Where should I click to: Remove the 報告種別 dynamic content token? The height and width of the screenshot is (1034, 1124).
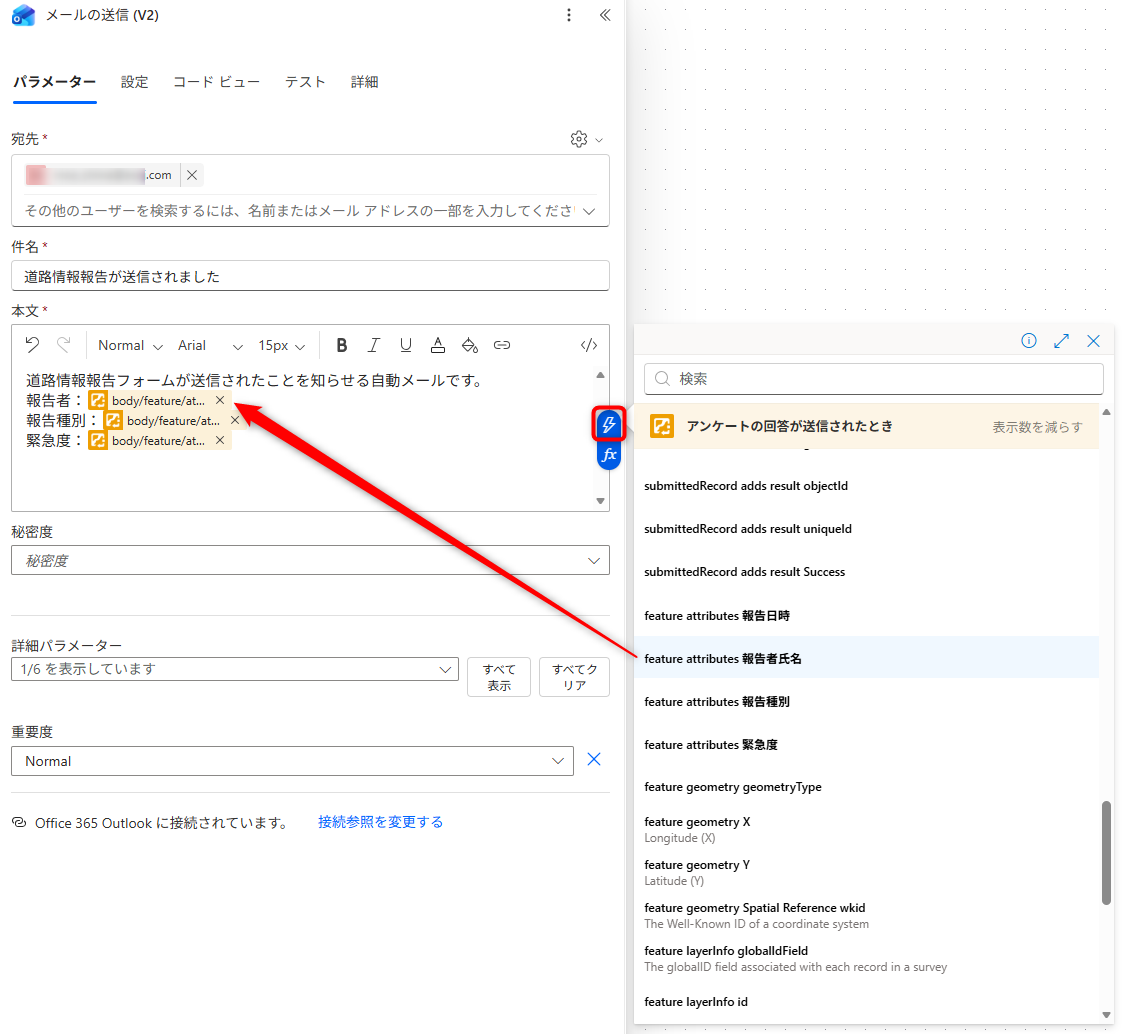[234, 420]
